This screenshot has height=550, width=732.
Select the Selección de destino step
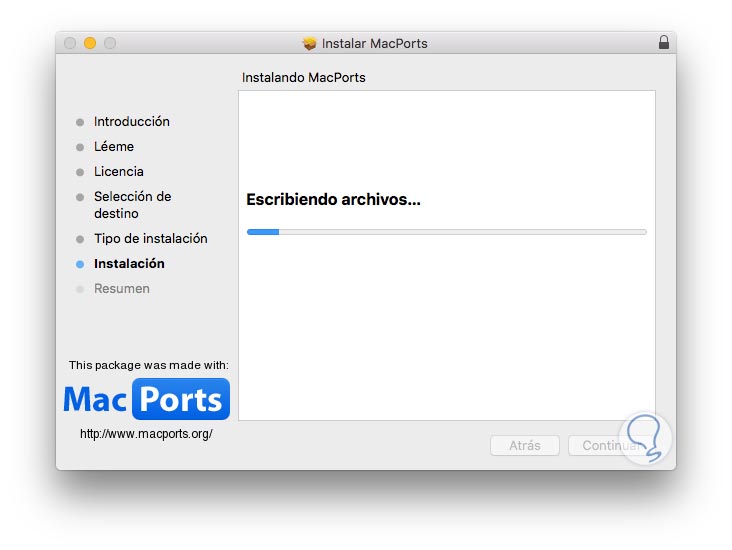click(x=133, y=205)
